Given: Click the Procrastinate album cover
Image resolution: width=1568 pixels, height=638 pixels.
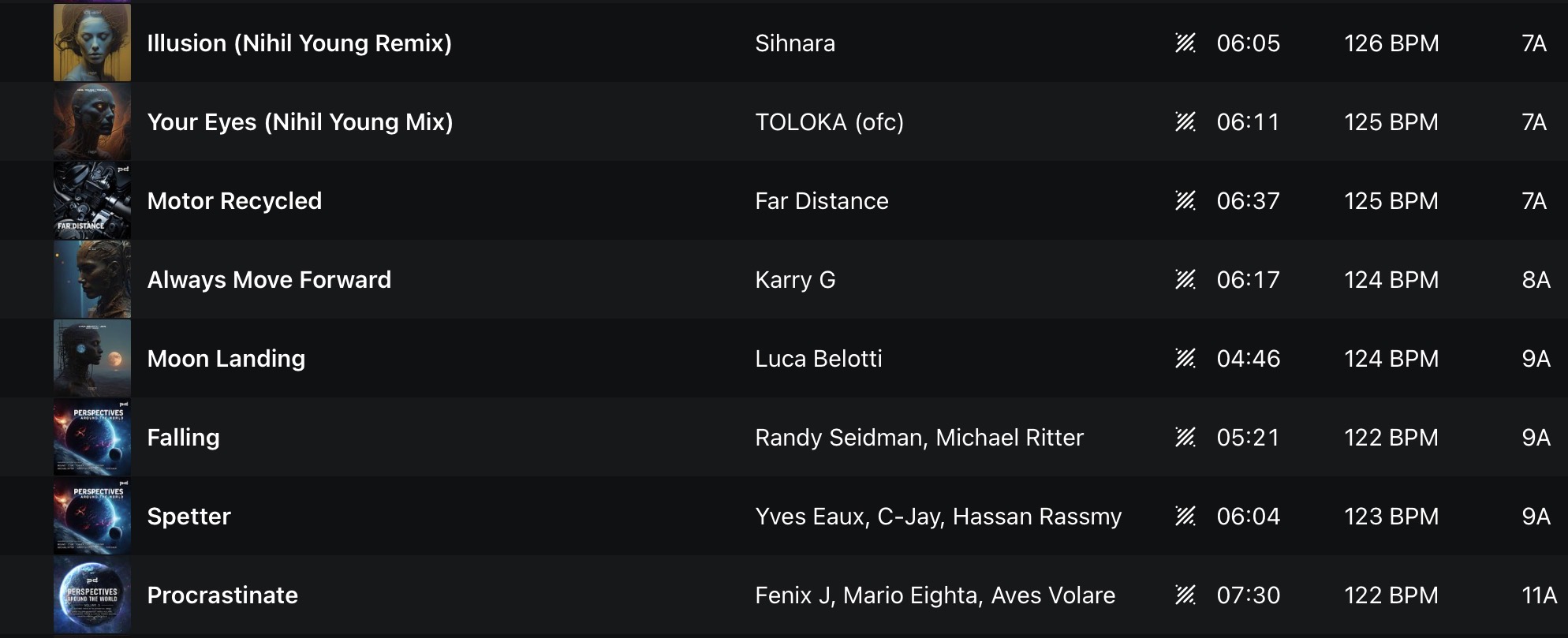Looking at the screenshot, I should [x=92, y=595].
